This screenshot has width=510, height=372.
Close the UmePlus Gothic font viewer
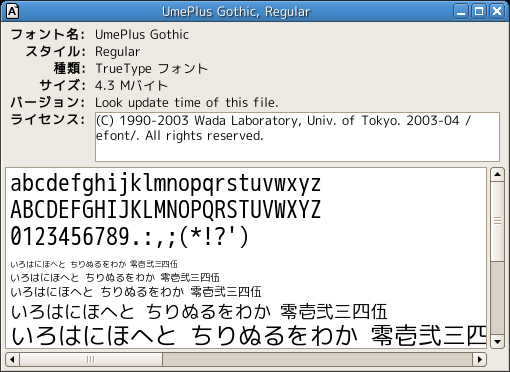pyautogui.click(x=497, y=11)
